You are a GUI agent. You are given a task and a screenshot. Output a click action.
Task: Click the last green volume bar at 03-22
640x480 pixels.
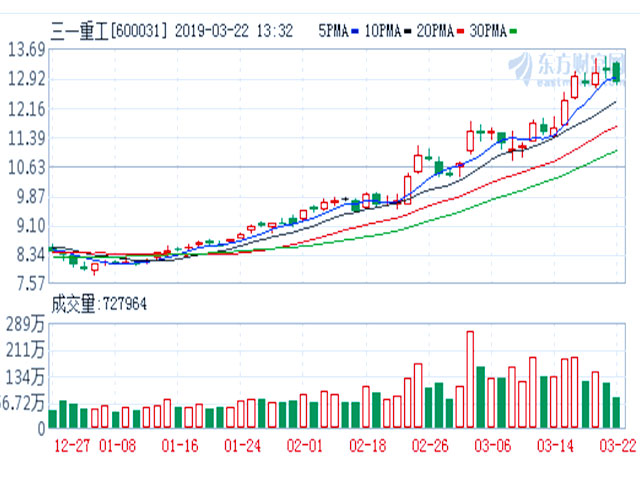[x=616, y=412]
